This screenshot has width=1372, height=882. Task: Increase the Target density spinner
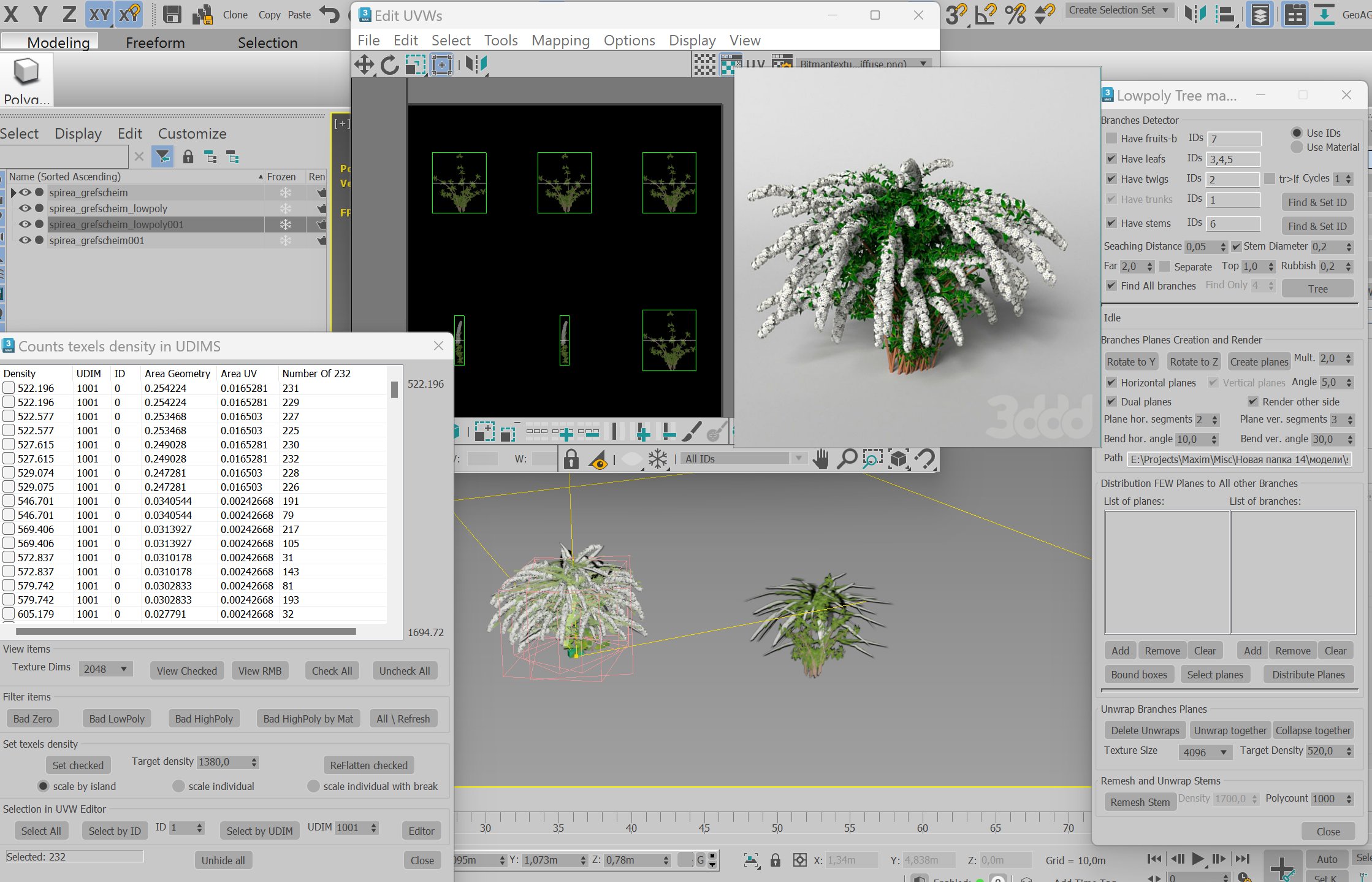click(254, 759)
